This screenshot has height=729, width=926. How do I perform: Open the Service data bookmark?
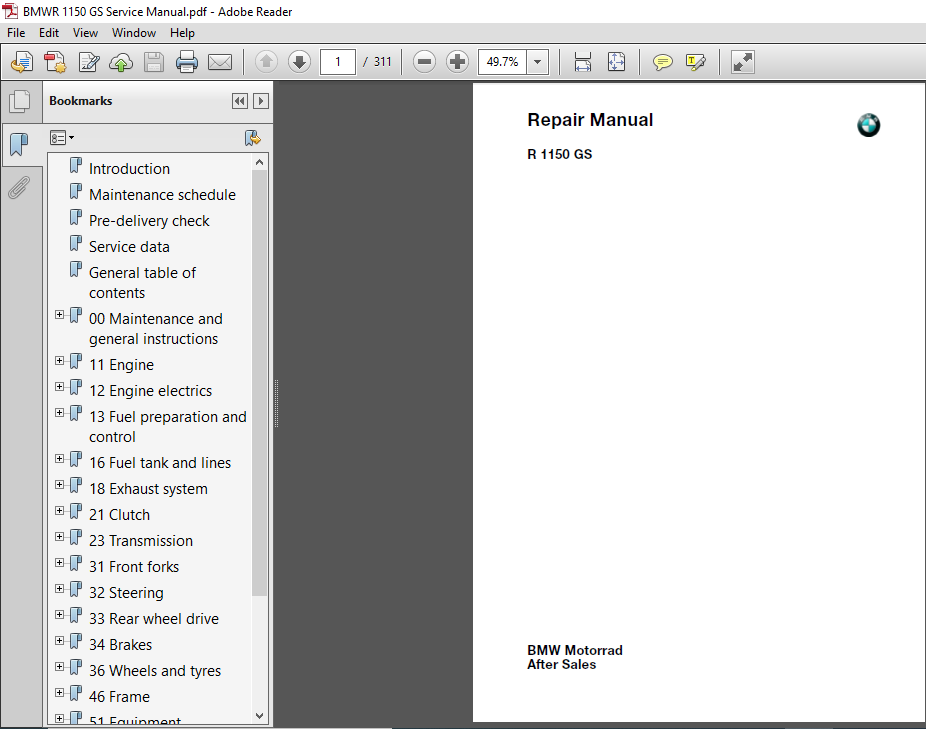tap(129, 247)
